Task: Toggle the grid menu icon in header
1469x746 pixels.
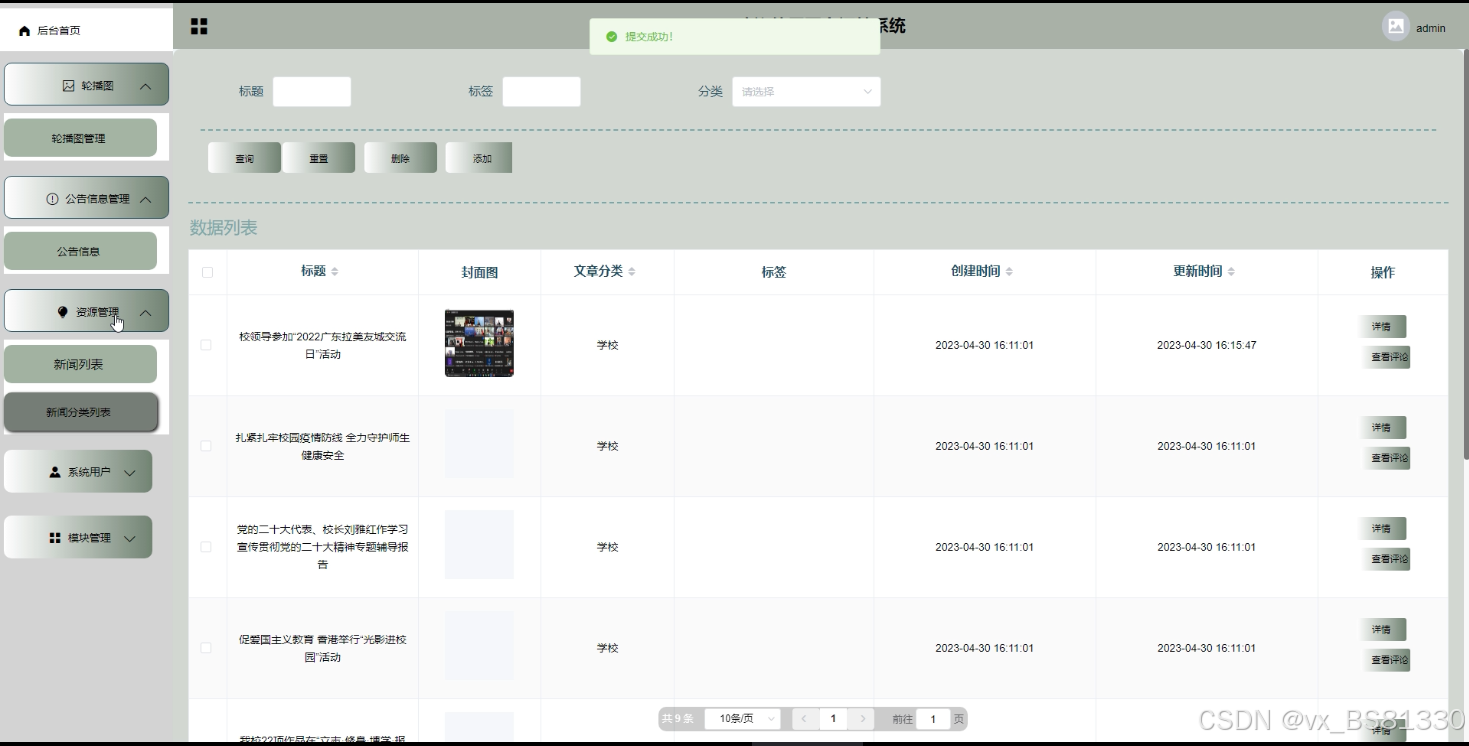Action: coord(199,26)
